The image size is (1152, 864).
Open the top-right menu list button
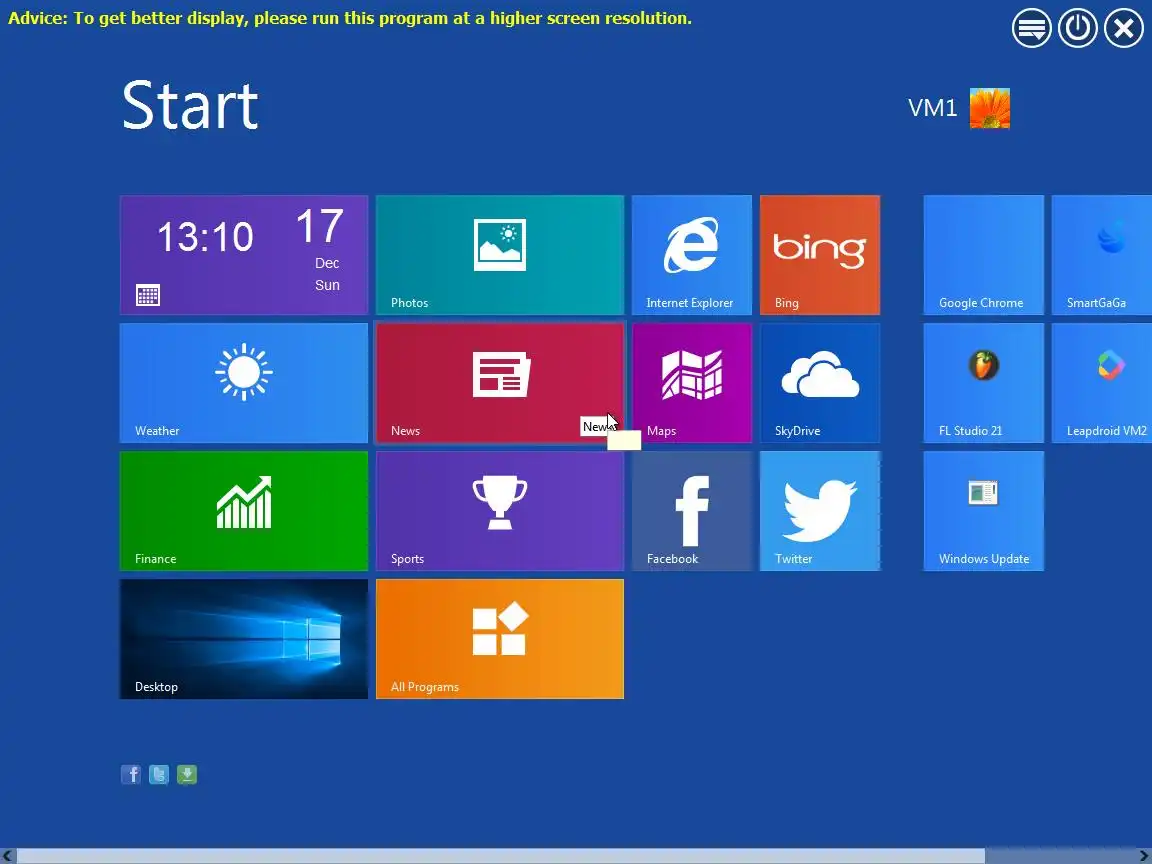(1032, 28)
